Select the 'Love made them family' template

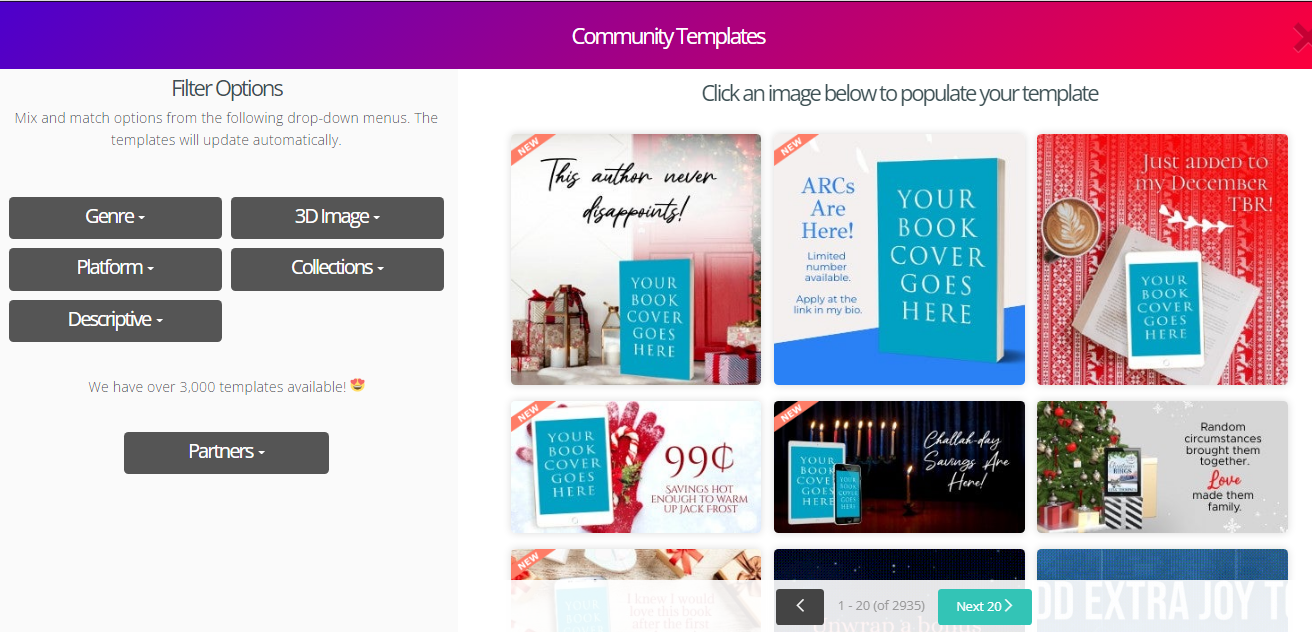pyautogui.click(x=1162, y=467)
